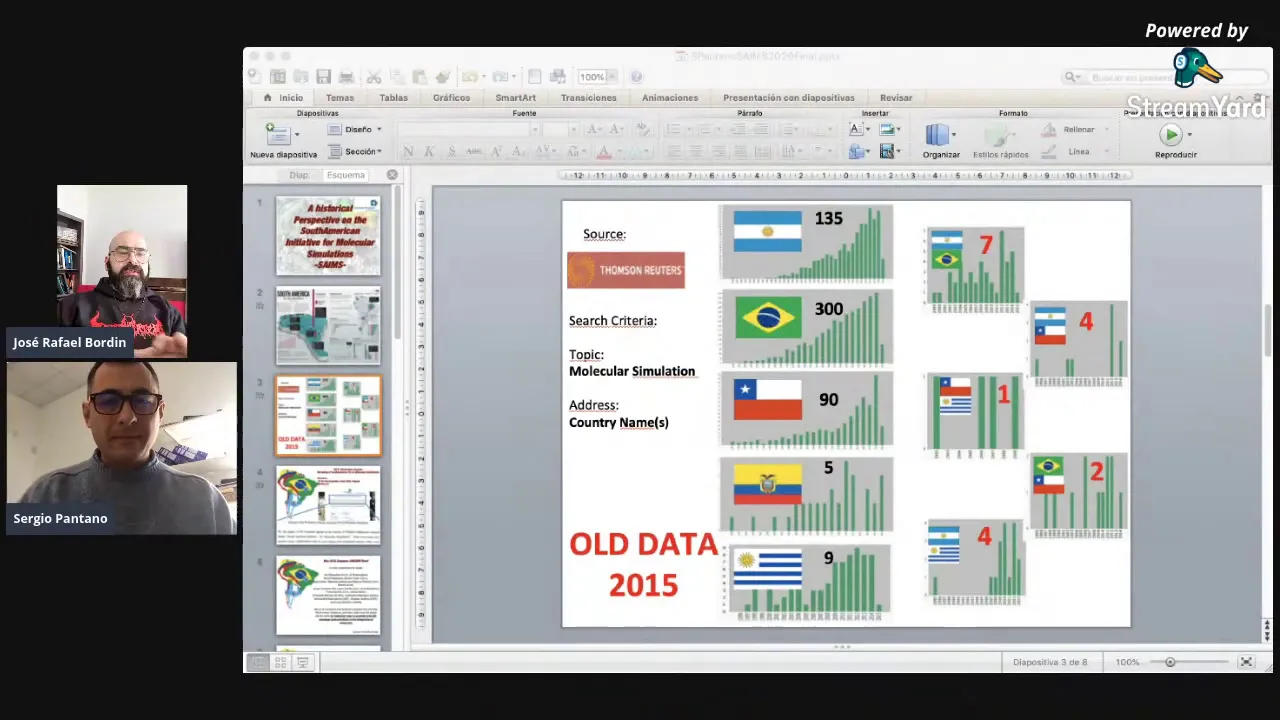Expand the Nueva diapositiva arrow
The height and width of the screenshot is (720, 1280).
tap(297, 135)
